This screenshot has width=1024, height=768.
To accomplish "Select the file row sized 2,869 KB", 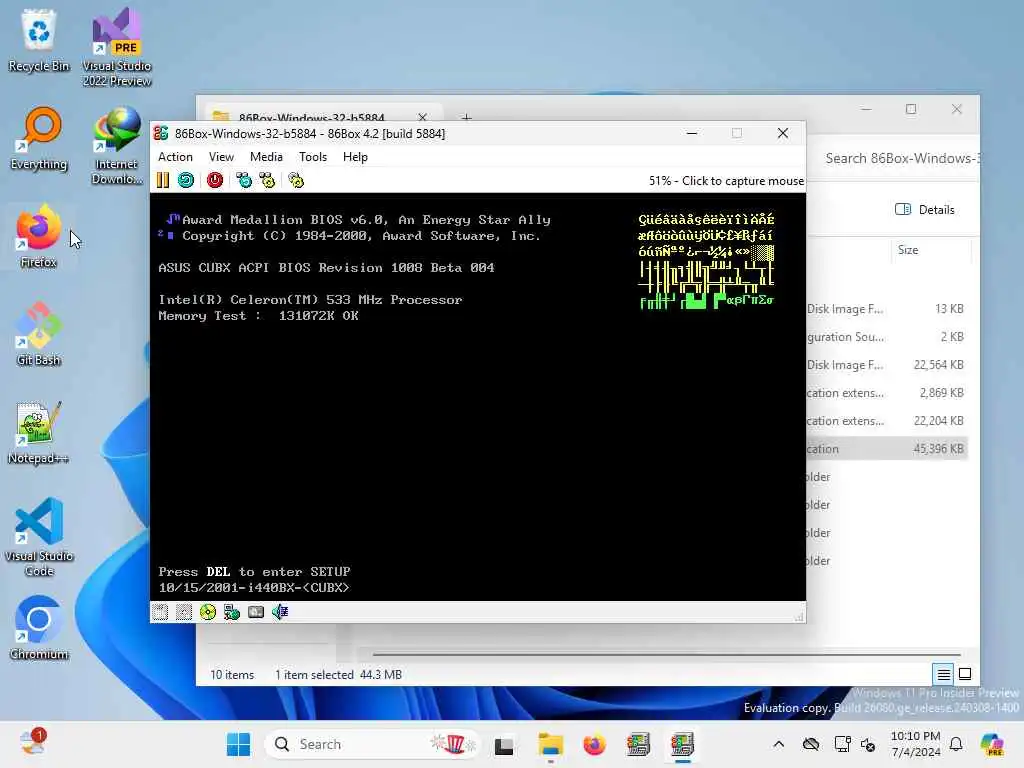I will click(x=886, y=393).
